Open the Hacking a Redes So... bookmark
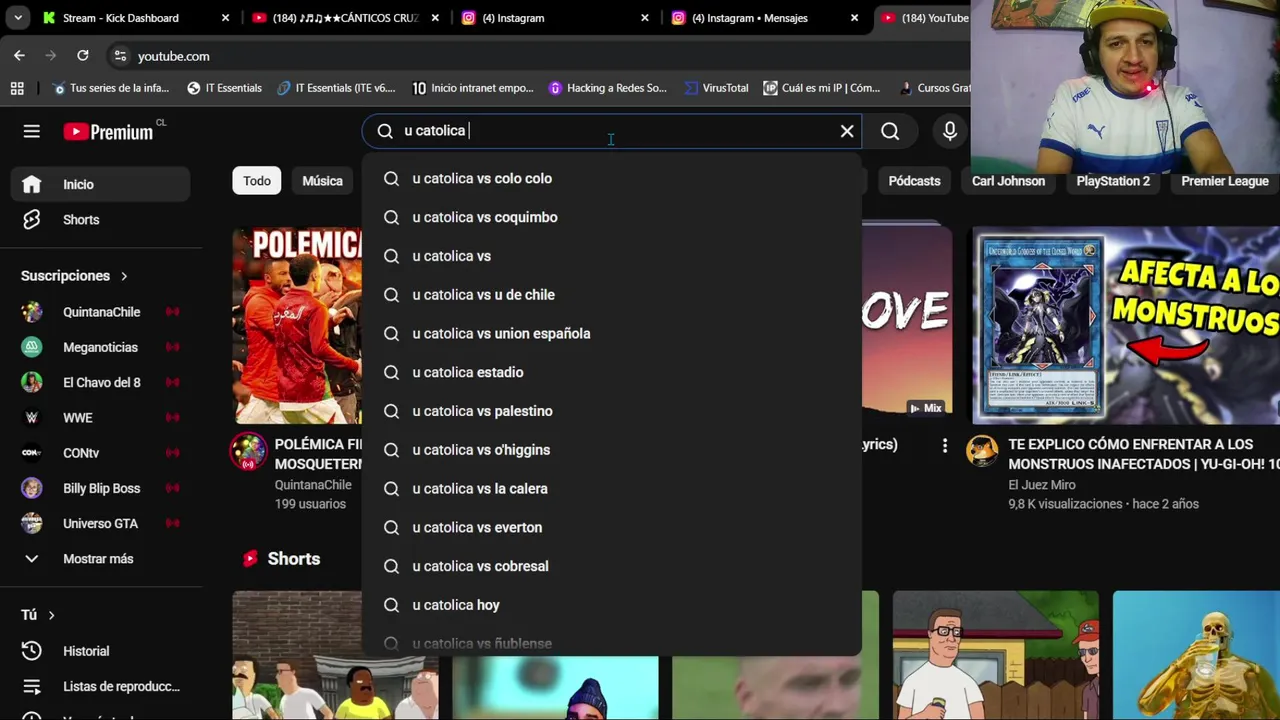1280x720 pixels. click(607, 88)
